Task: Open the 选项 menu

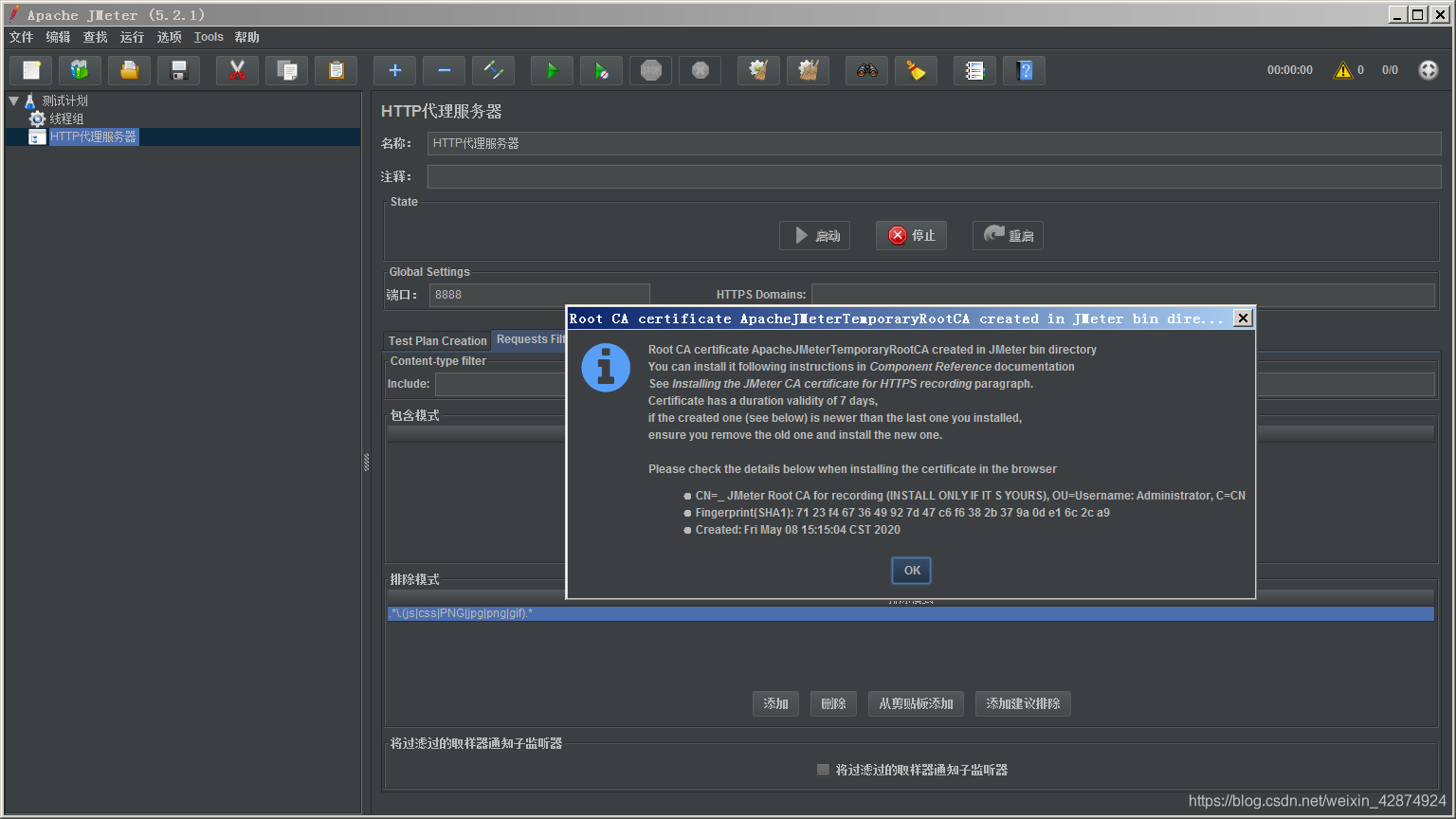Action: click(169, 37)
